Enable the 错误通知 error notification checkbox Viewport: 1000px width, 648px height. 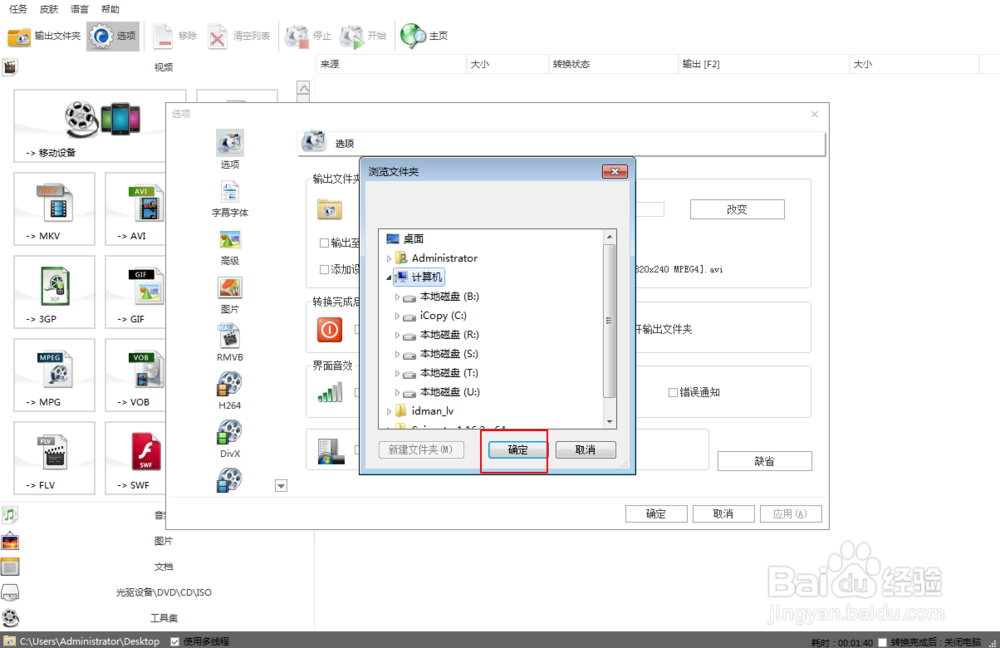[672, 392]
